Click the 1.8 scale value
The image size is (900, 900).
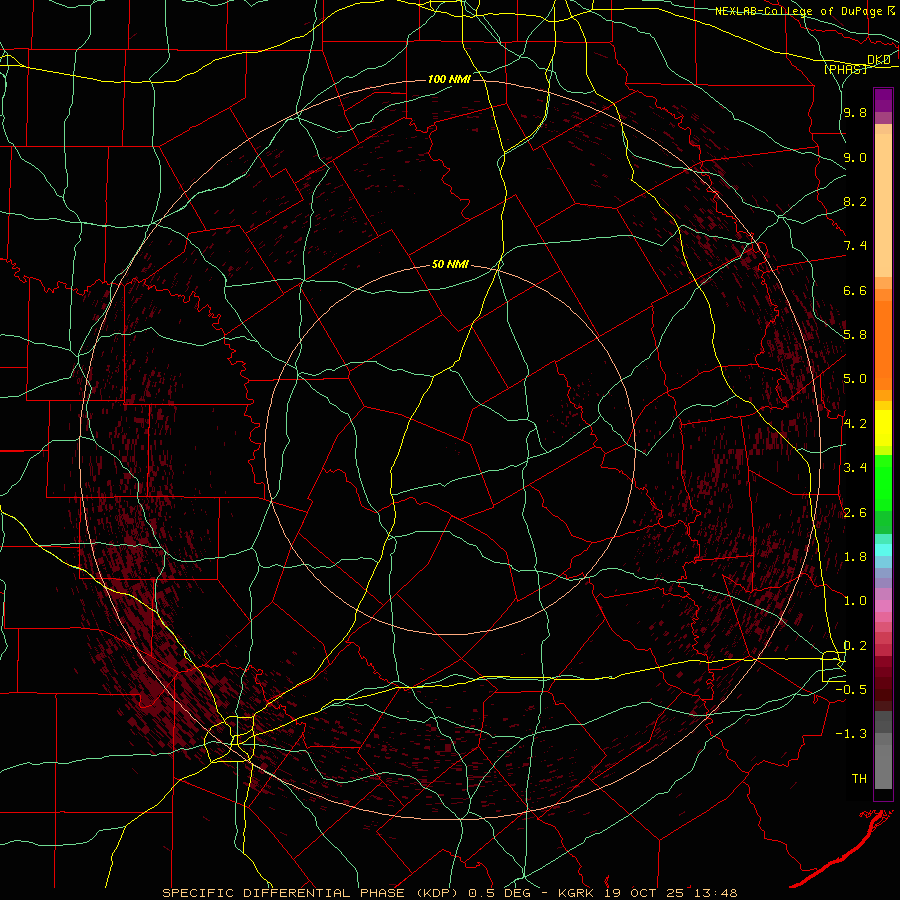coord(855,557)
